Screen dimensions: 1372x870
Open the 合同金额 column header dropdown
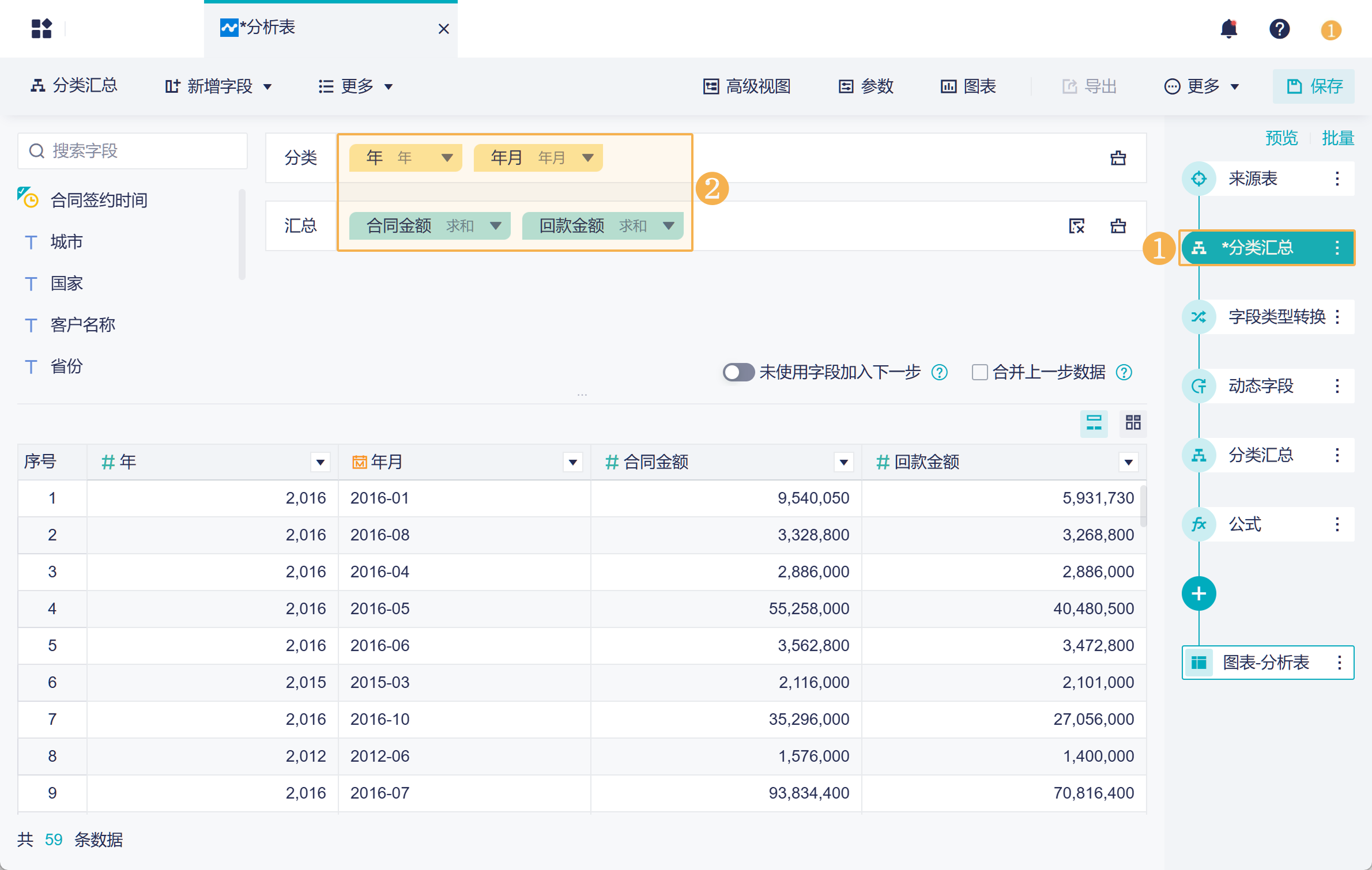(844, 462)
